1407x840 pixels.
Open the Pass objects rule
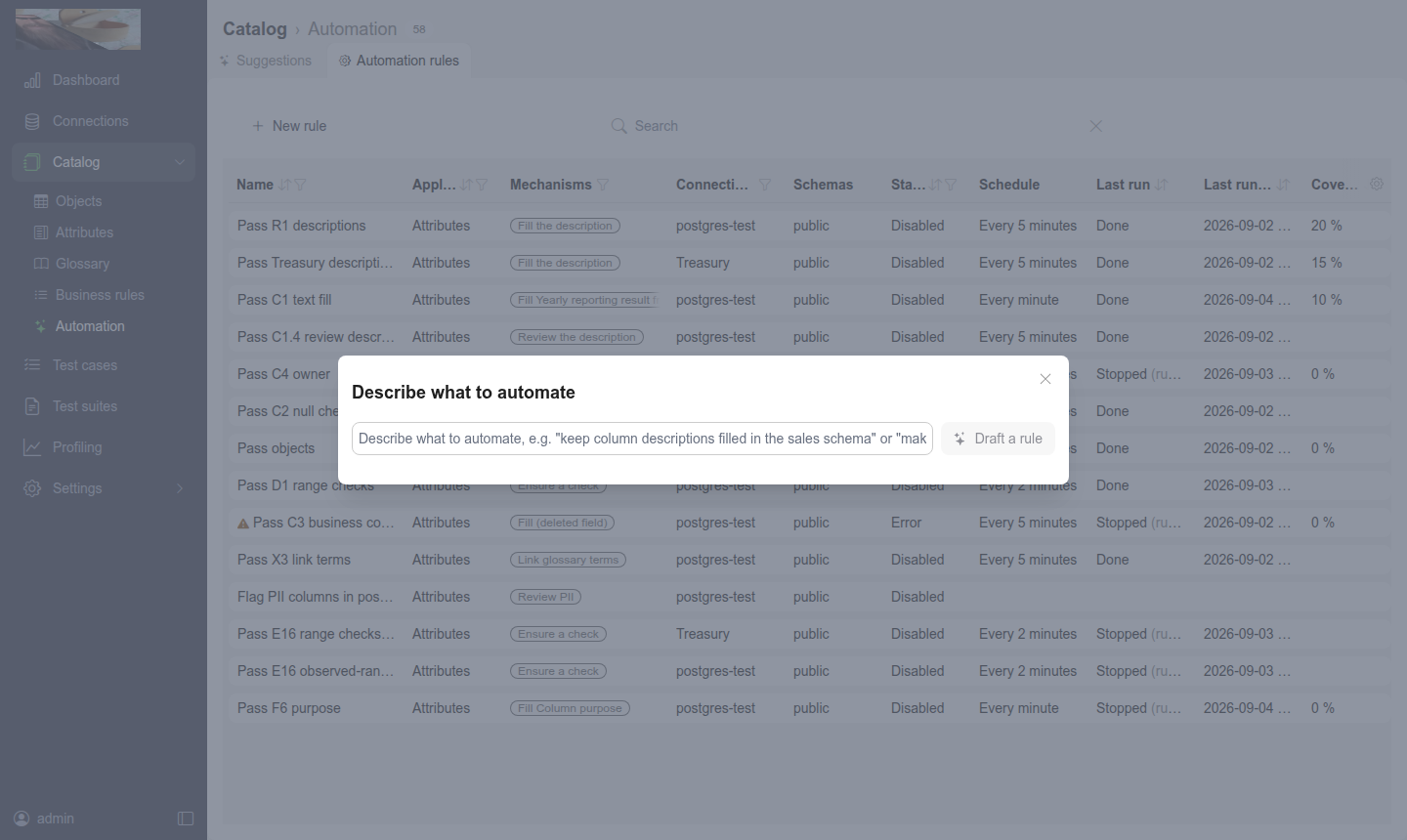pyautogui.click(x=276, y=448)
